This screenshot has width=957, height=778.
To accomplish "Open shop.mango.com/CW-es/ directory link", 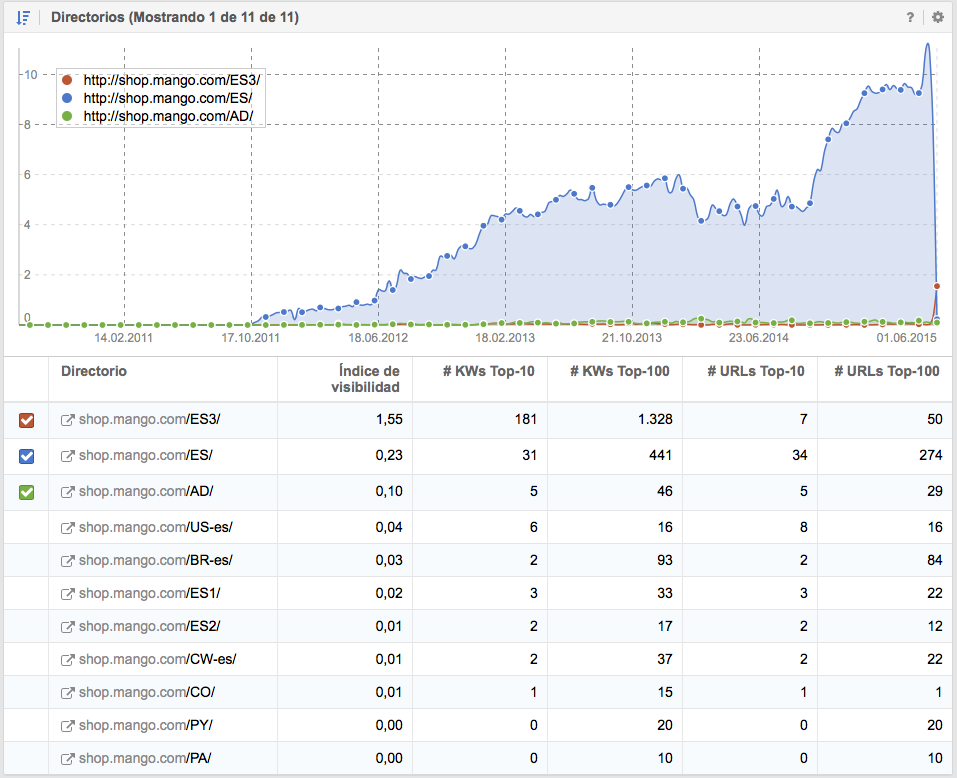I will [x=157, y=660].
